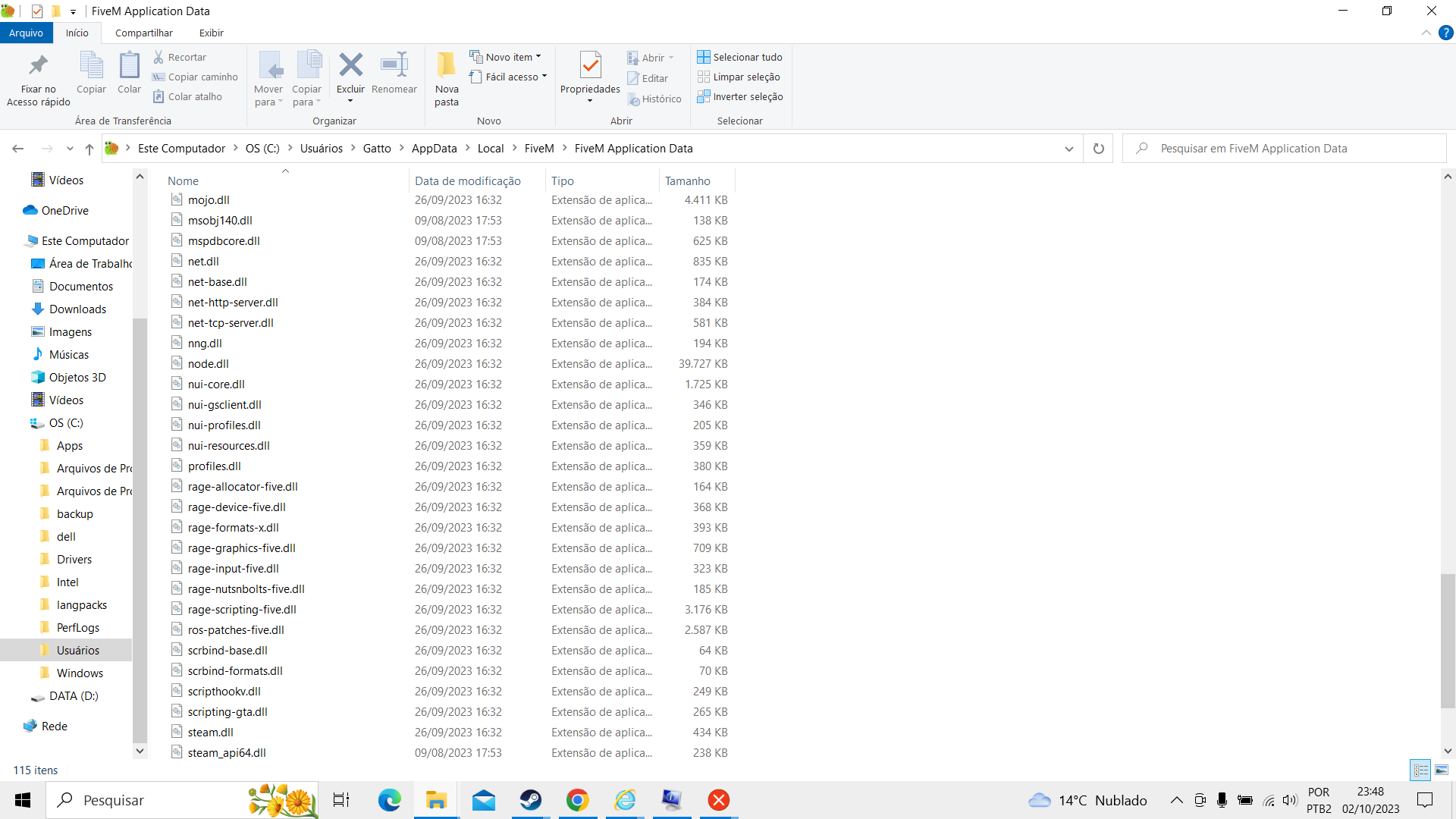This screenshot has width=1456, height=819.
Task: Open Google Chrome from the taskbar
Action: [578, 800]
